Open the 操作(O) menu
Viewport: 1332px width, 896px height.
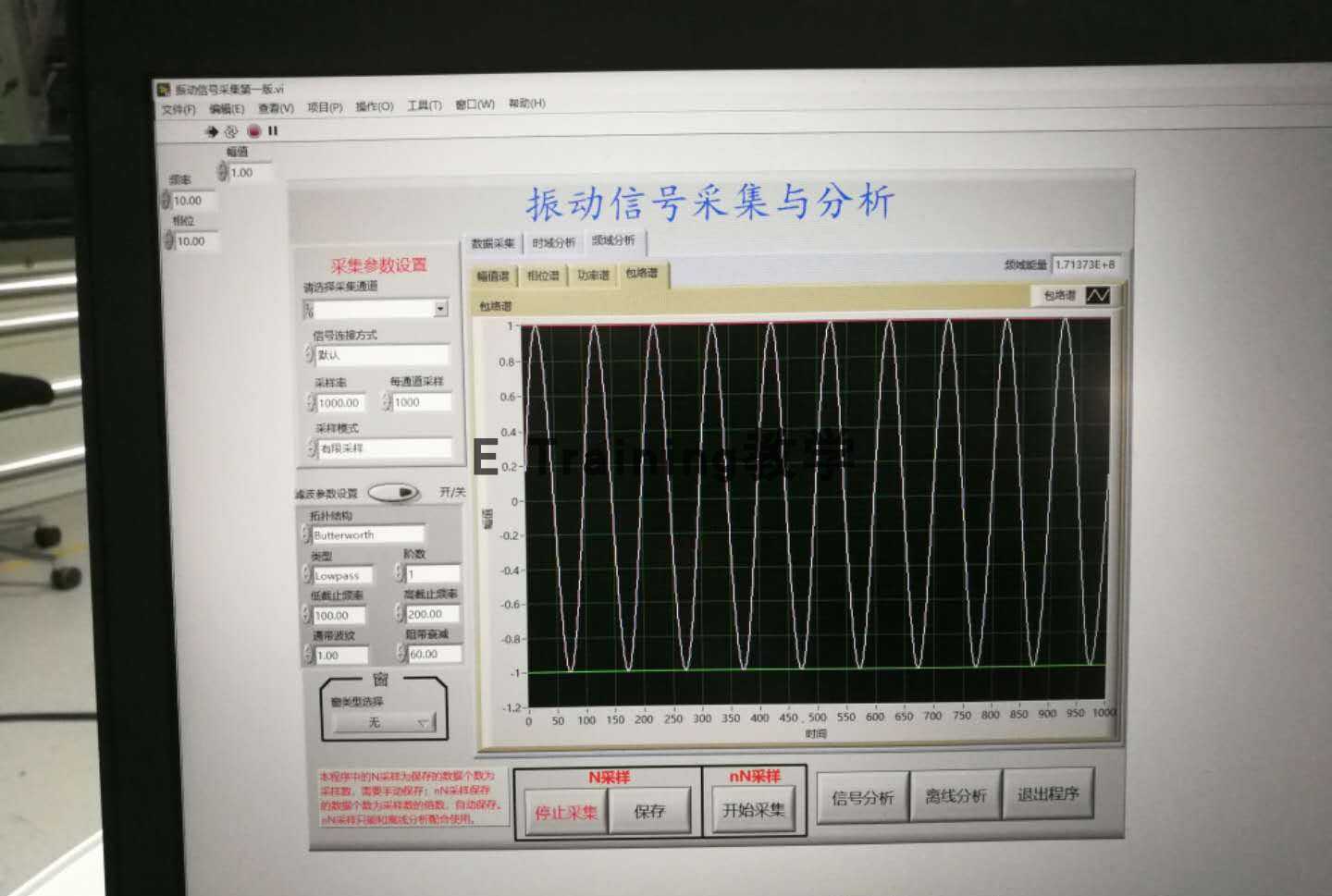(x=375, y=106)
